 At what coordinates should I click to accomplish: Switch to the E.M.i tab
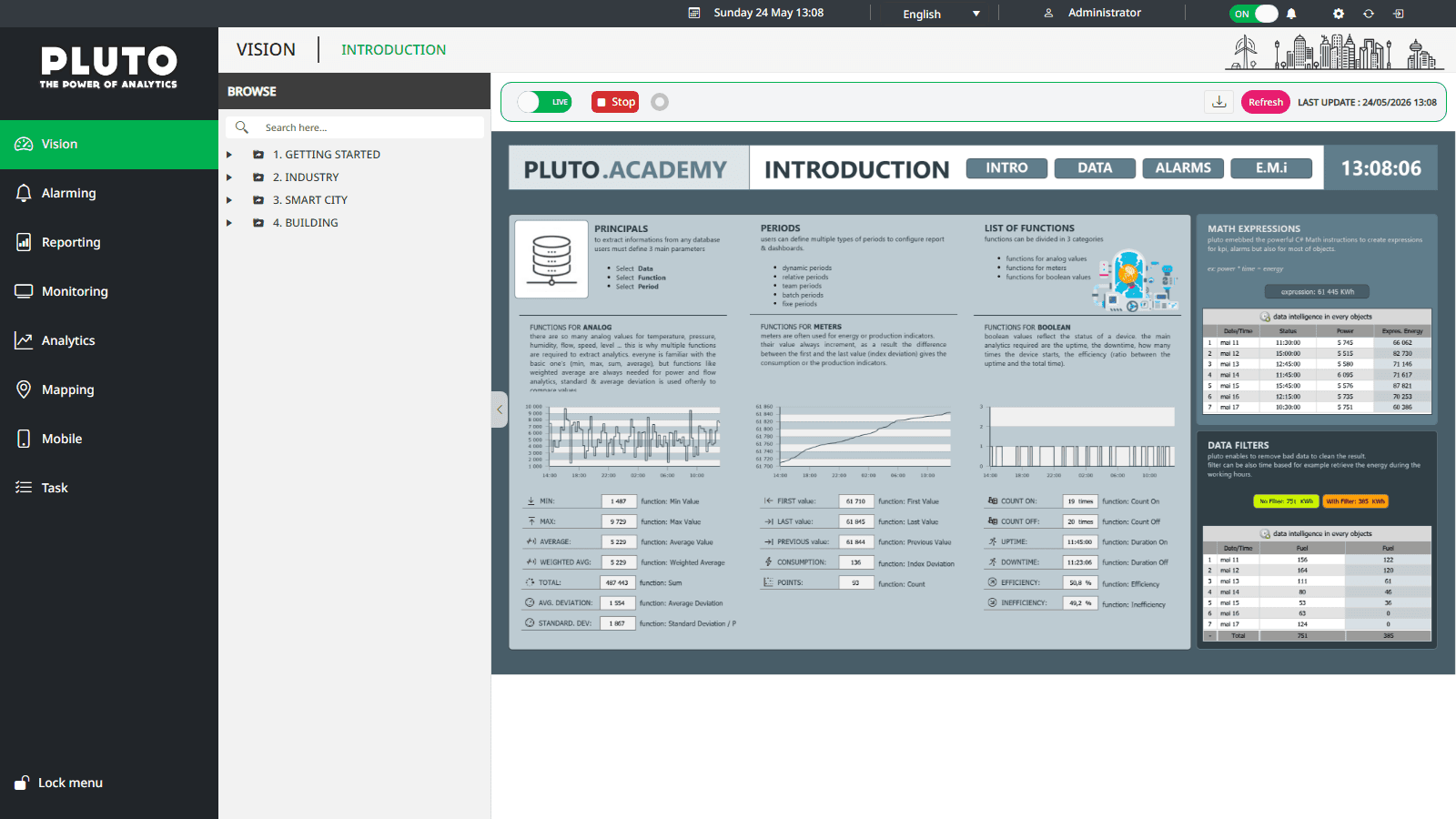[1271, 168]
